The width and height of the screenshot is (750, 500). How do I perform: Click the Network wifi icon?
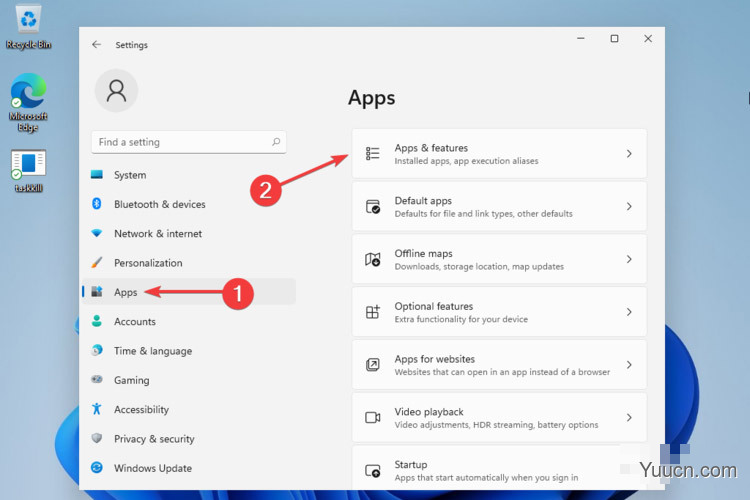click(x=97, y=233)
